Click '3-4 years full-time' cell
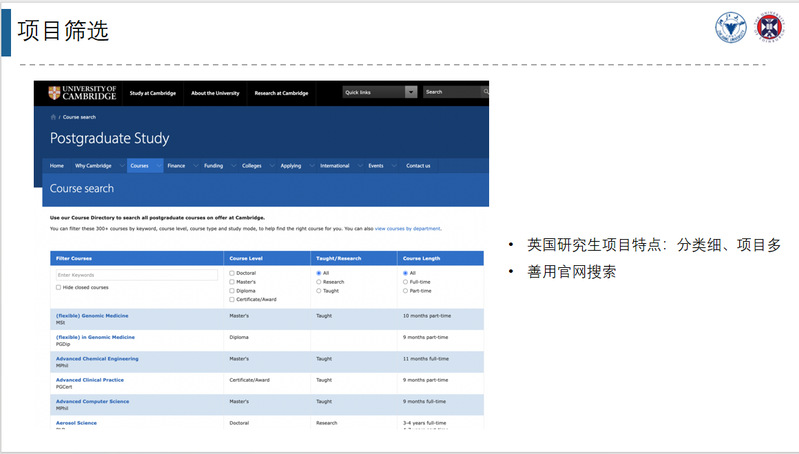The image size is (799, 454). tap(424, 423)
